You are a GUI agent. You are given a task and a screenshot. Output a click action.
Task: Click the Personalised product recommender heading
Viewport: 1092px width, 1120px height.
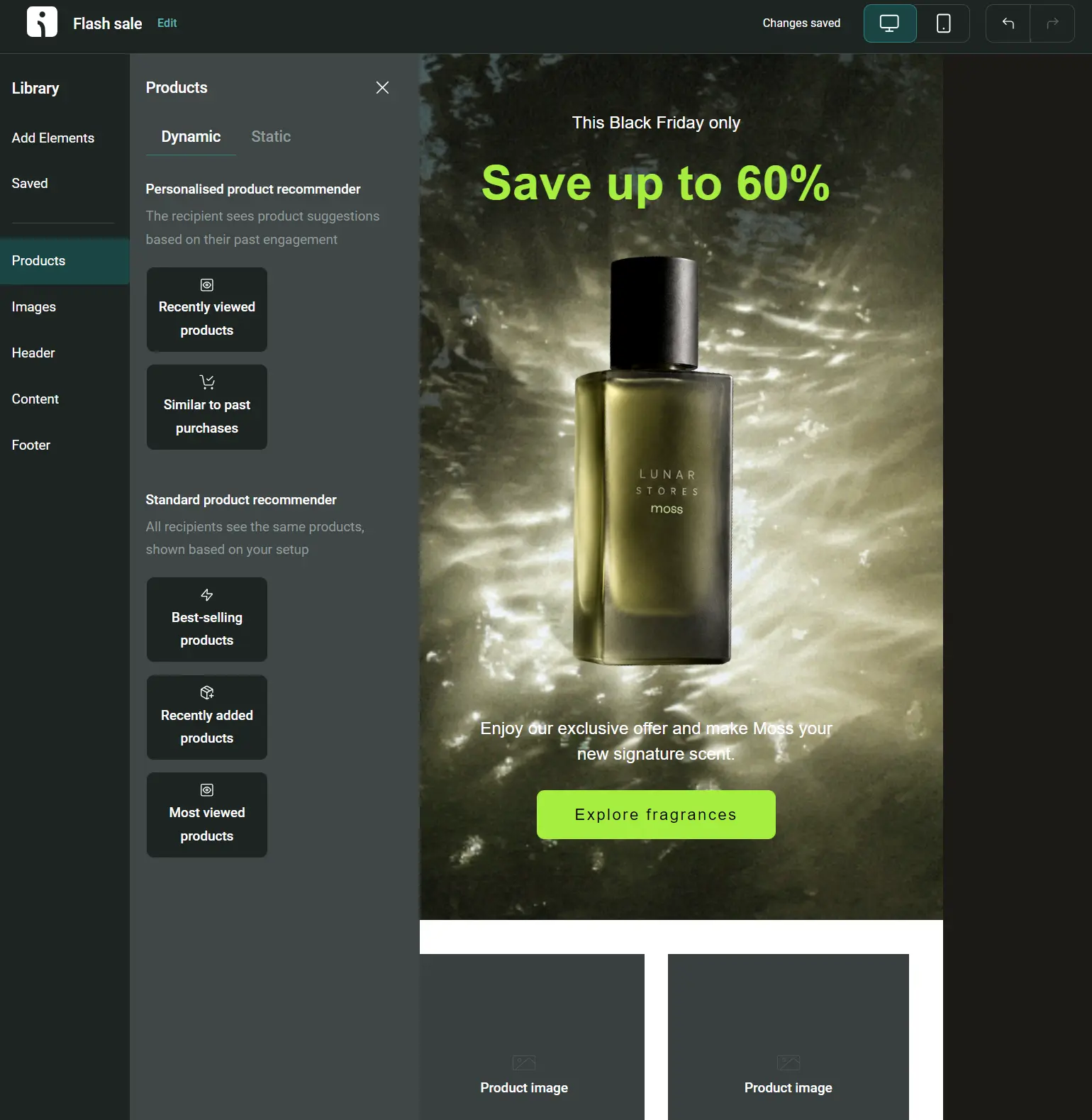coord(253,189)
